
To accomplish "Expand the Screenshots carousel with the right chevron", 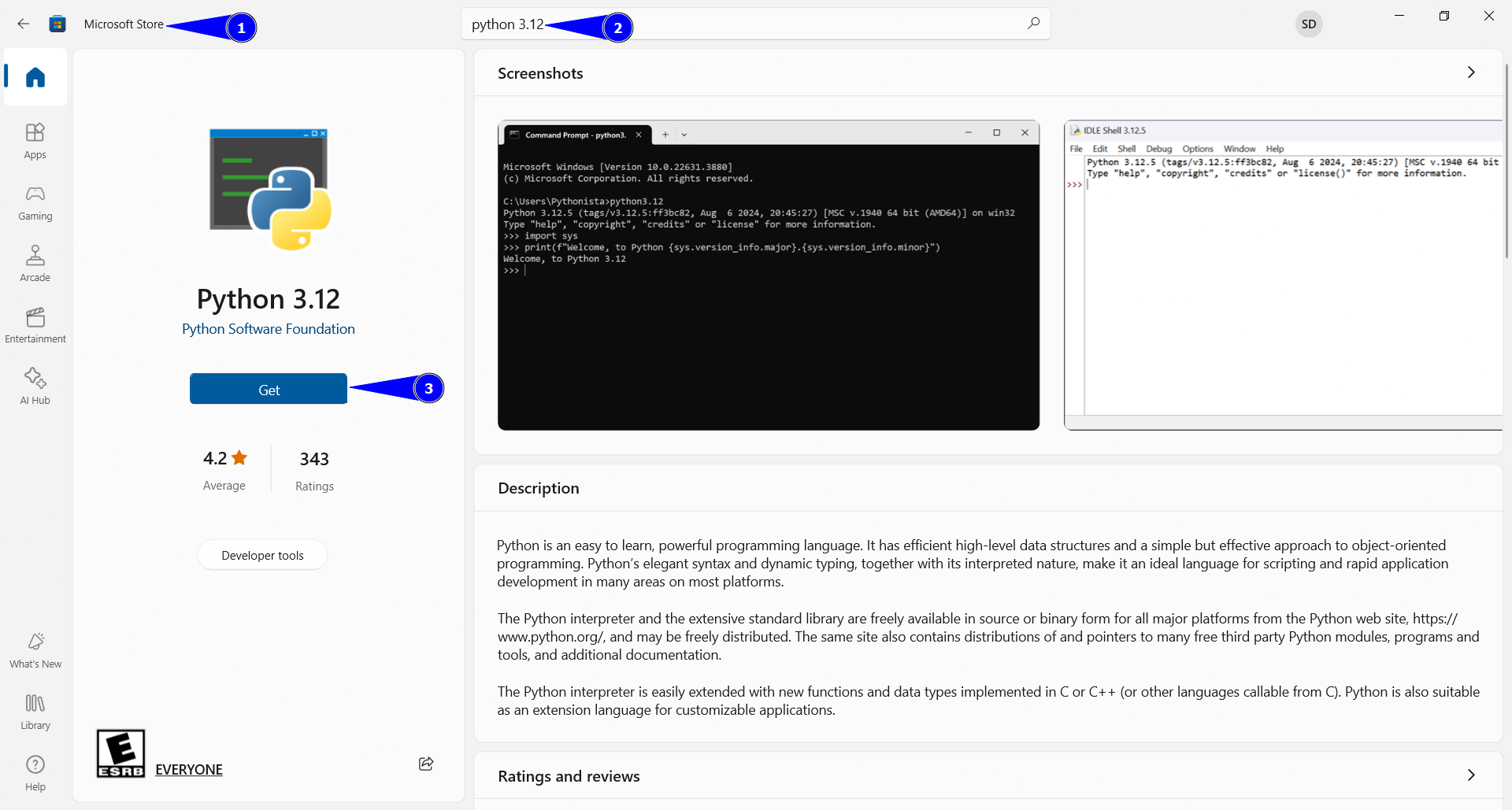I will click(1471, 72).
